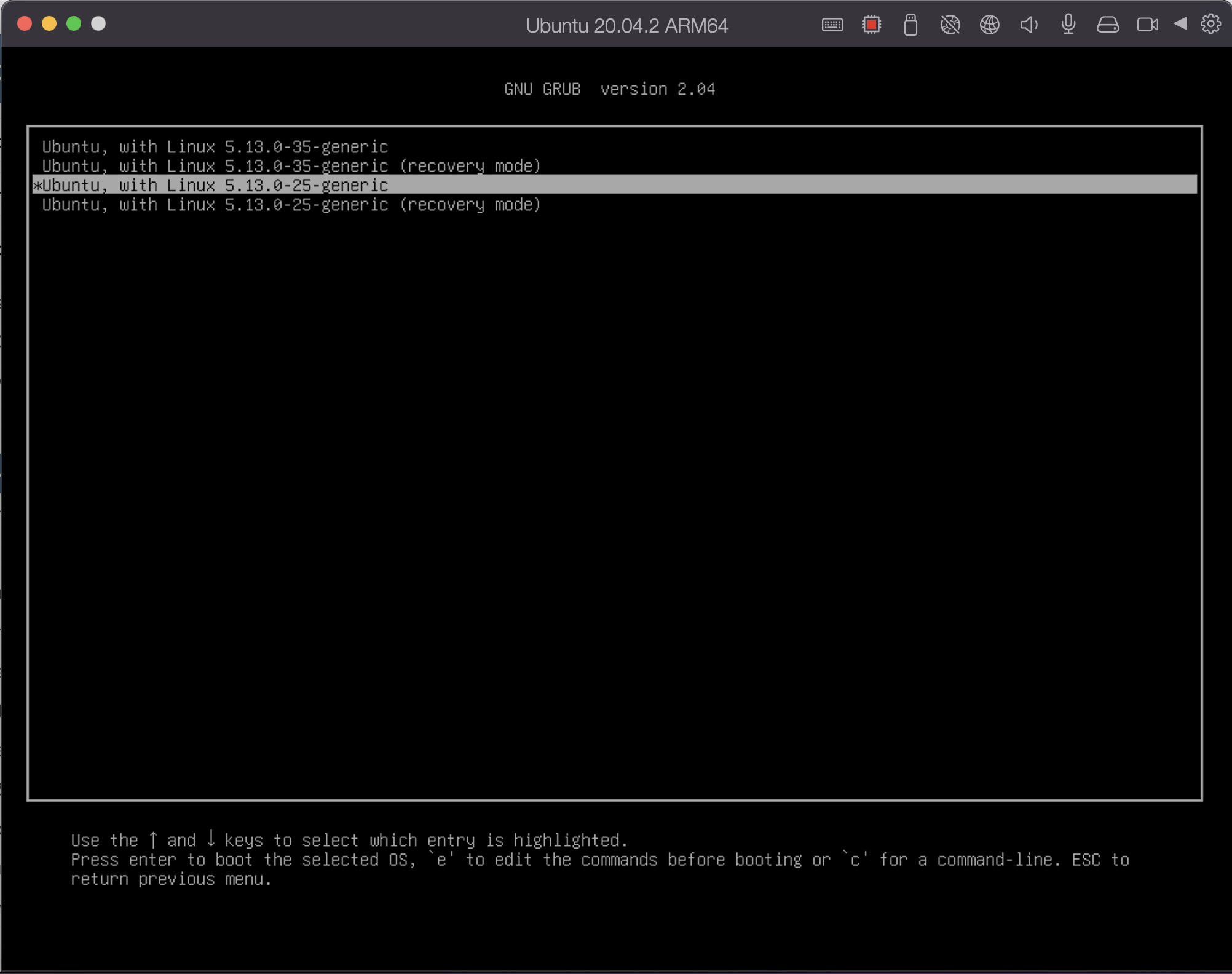Click the keyboard icon in the toolbar
This screenshot has height=974, width=1232.
click(832, 25)
